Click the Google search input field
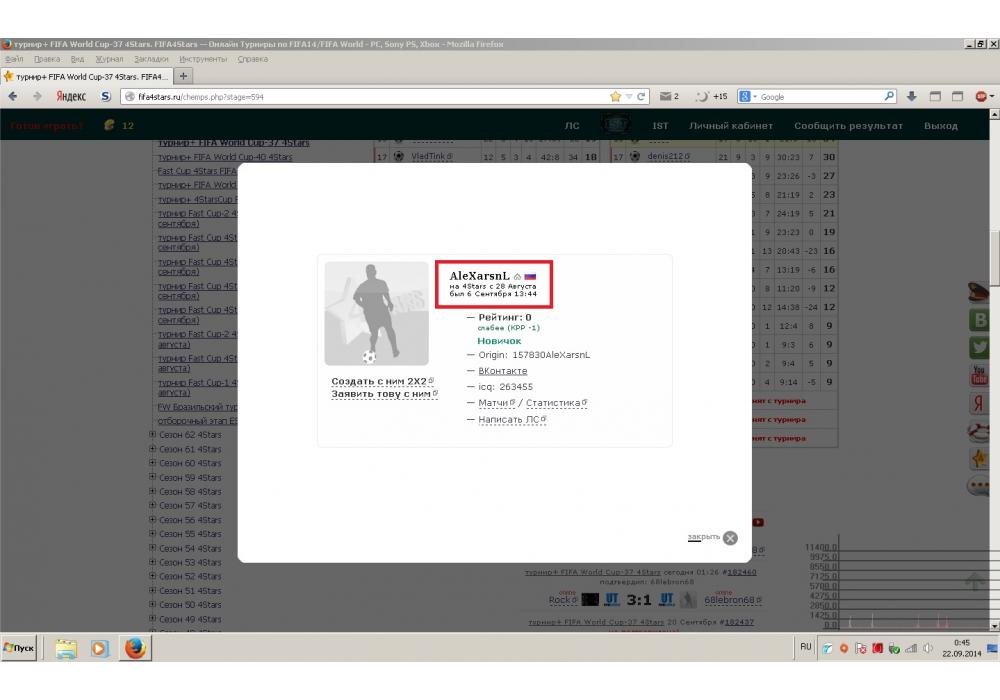Viewport: 1000px width, 700px height. click(820, 97)
